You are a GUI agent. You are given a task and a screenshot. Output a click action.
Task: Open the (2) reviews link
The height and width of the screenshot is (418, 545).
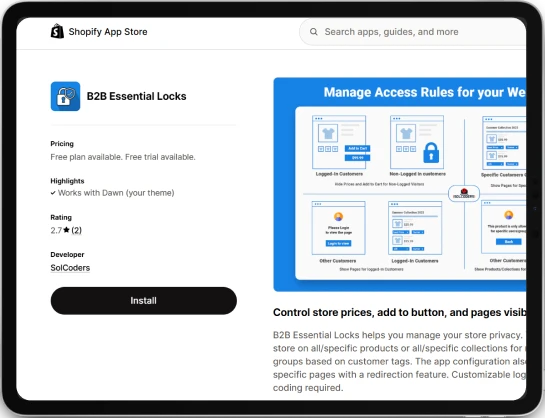(x=76, y=230)
